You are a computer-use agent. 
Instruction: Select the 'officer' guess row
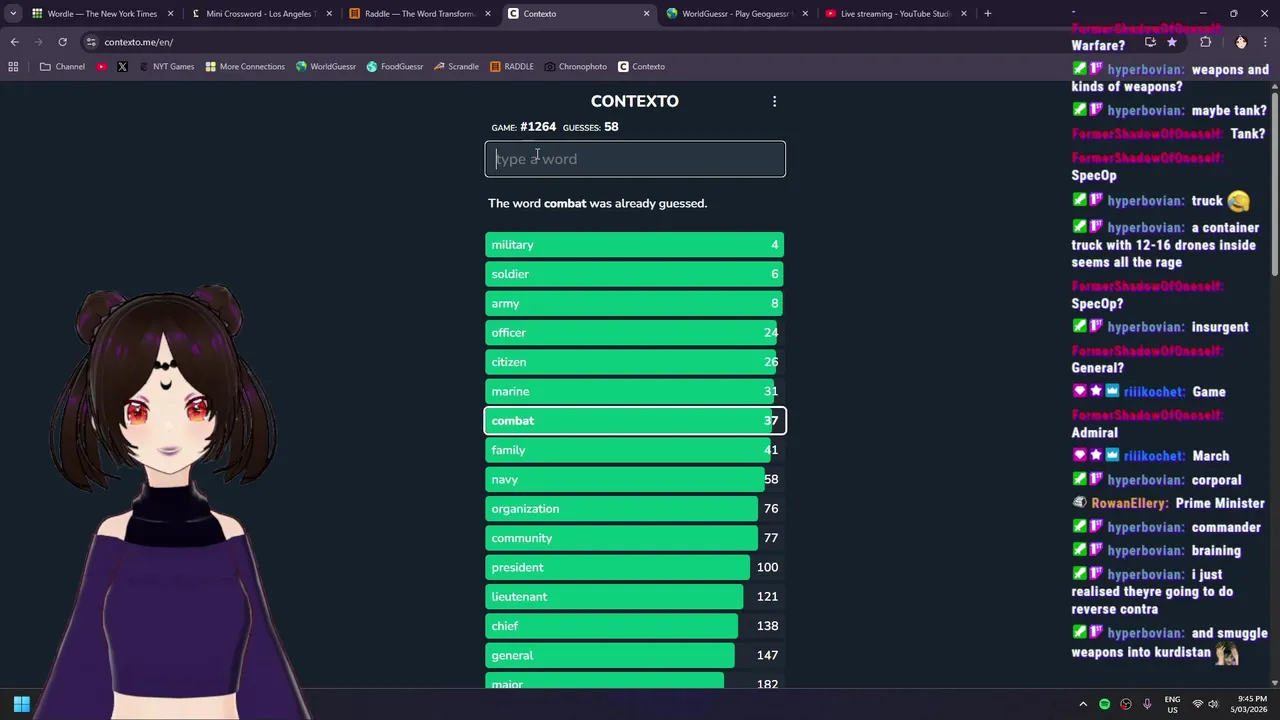click(x=635, y=333)
